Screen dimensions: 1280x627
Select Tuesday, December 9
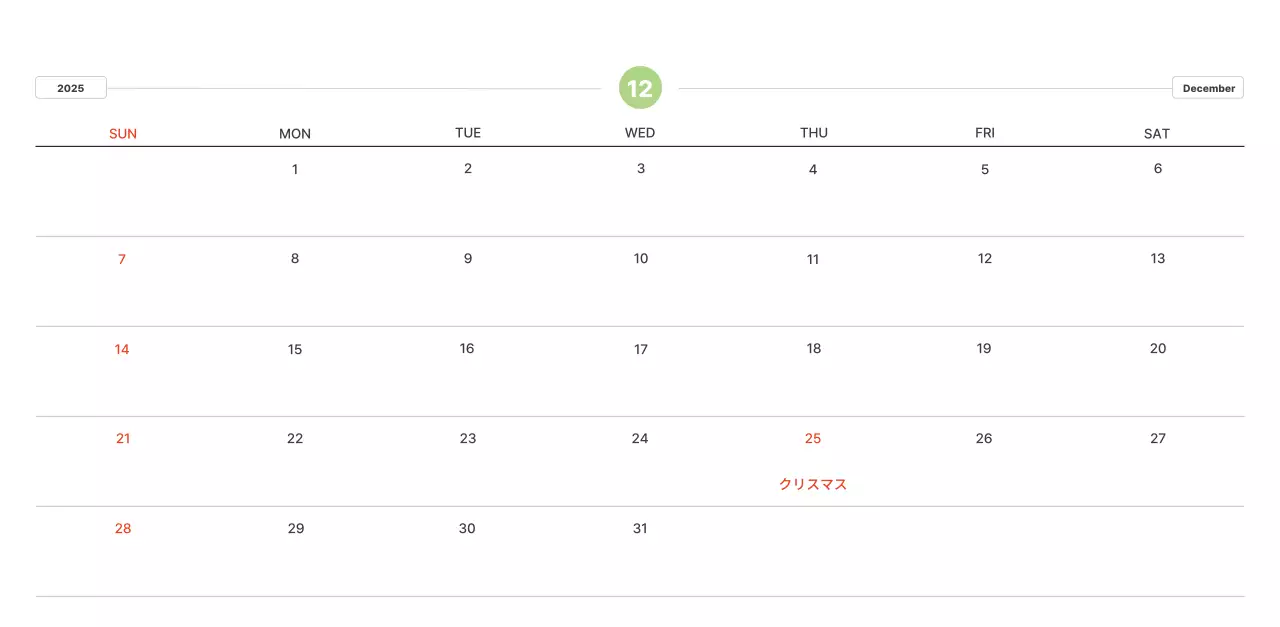pos(468,259)
